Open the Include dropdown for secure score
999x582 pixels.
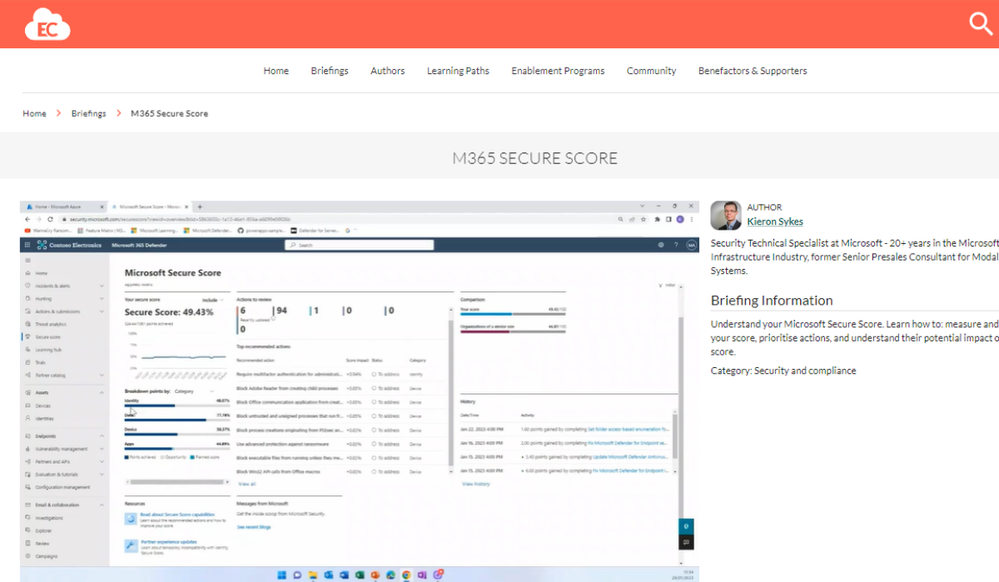pos(213,300)
